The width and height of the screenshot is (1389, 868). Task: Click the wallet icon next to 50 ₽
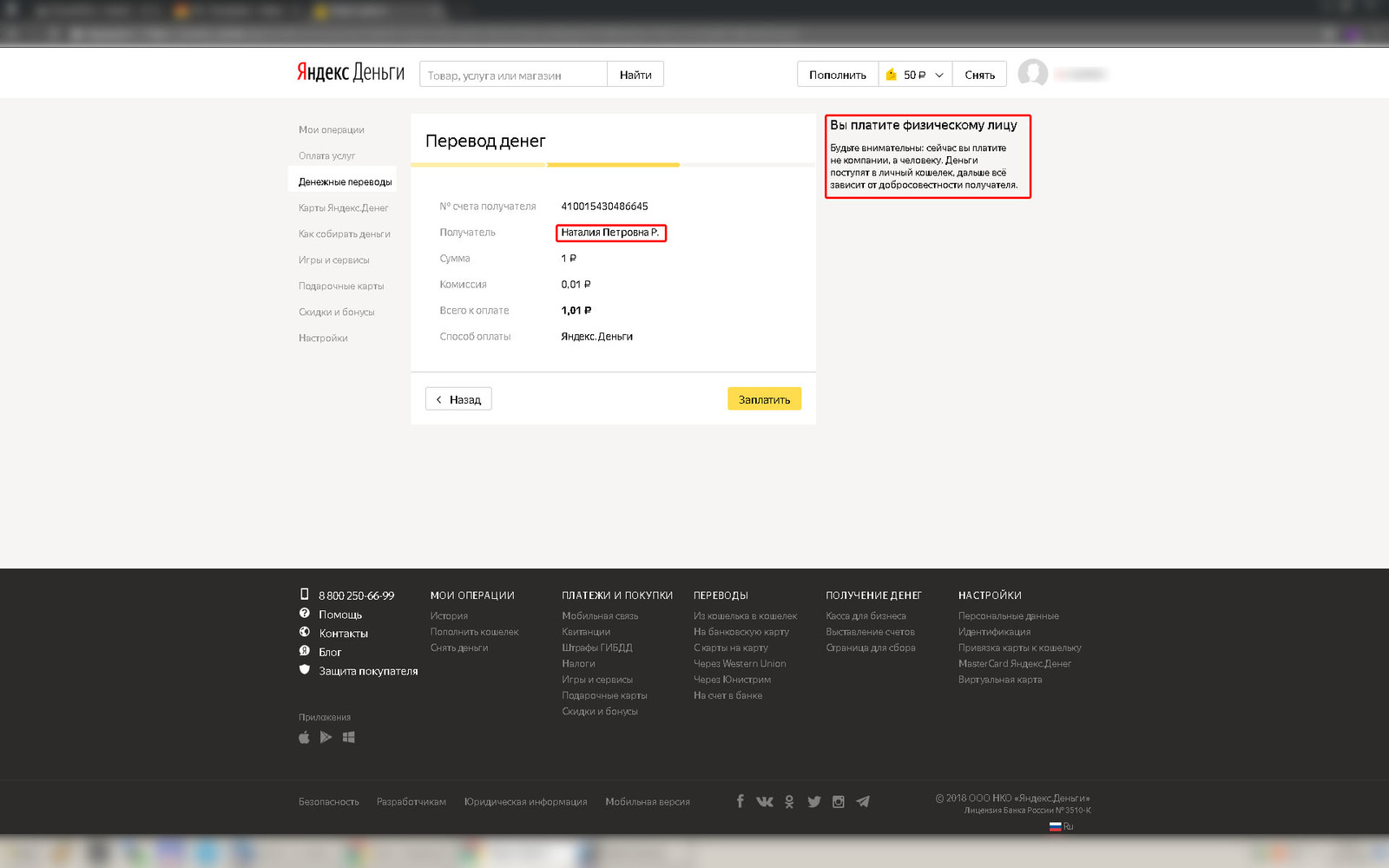pyautogui.click(x=891, y=75)
